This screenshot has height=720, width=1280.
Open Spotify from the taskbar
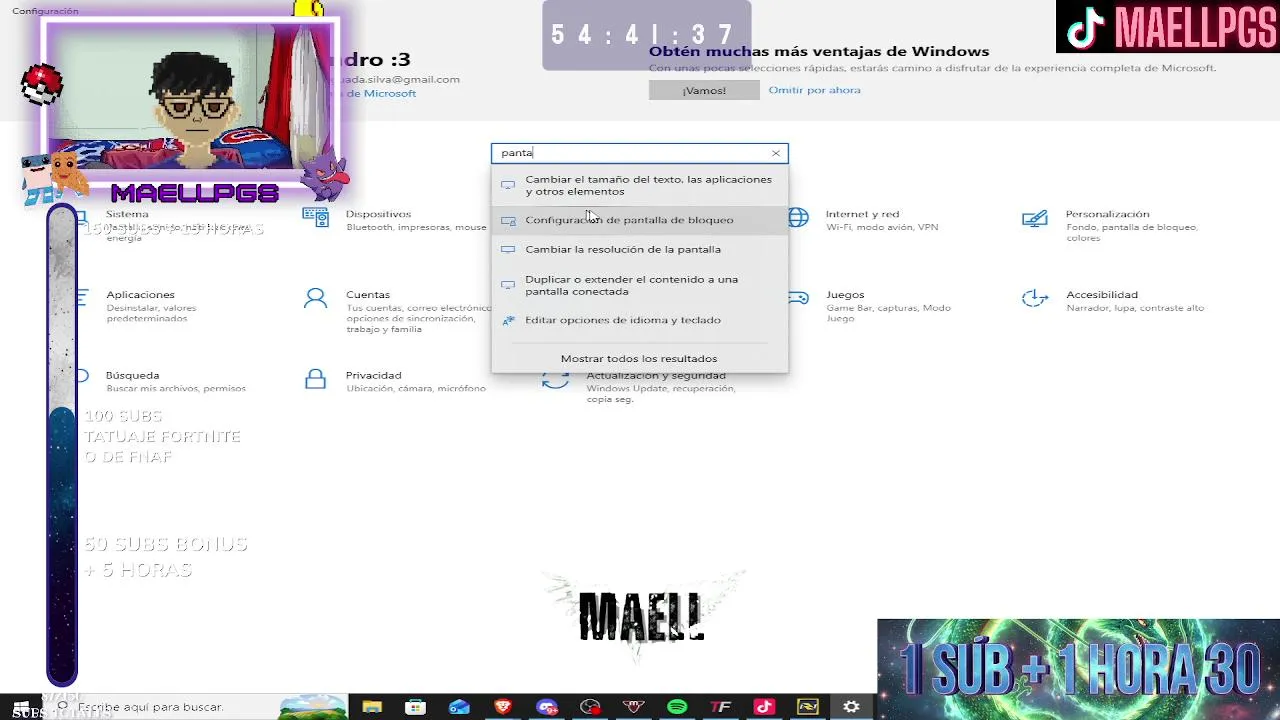tap(677, 707)
